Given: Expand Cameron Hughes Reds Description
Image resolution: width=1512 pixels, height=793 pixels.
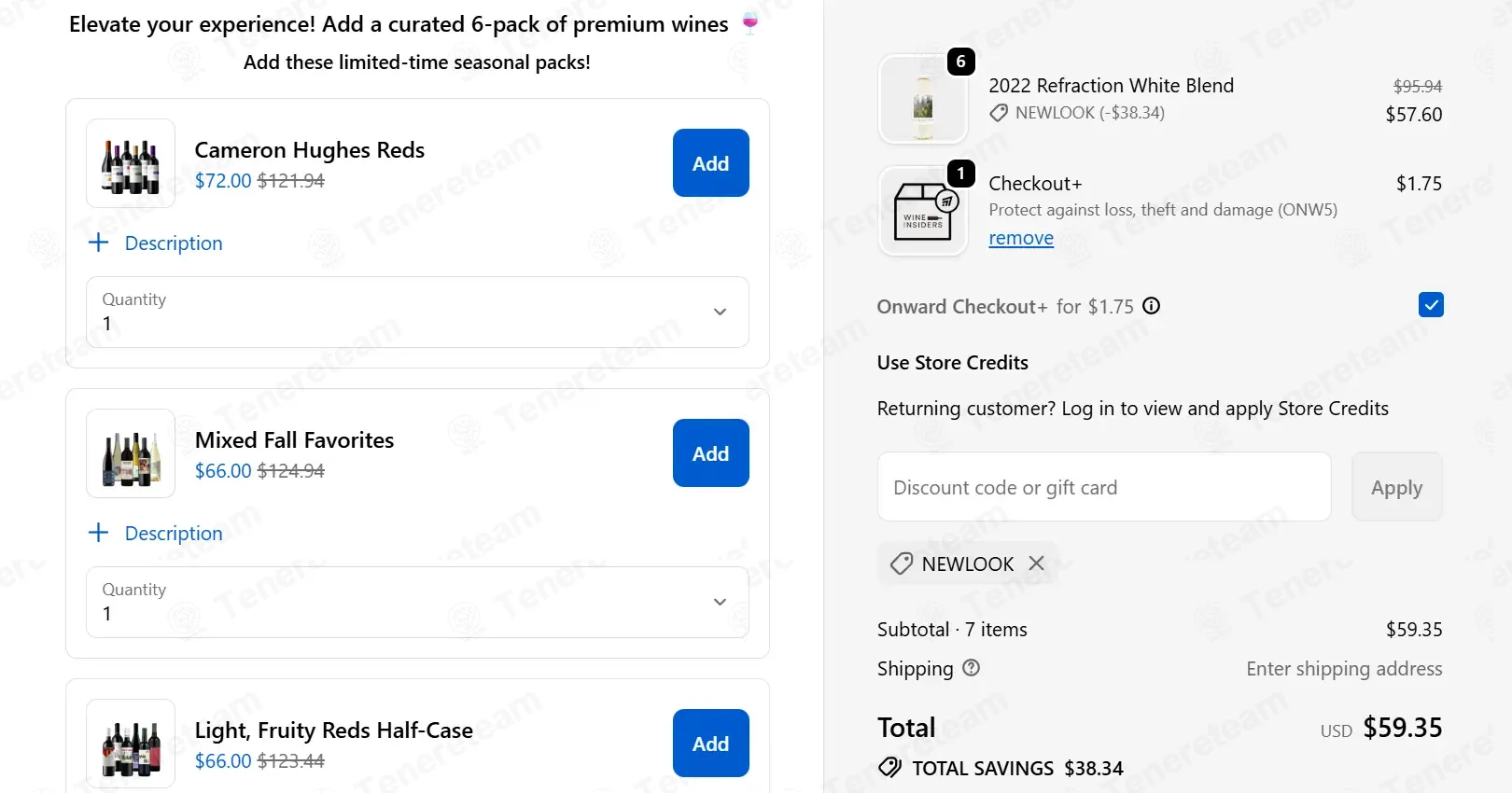Looking at the screenshot, I should [174, 243].
